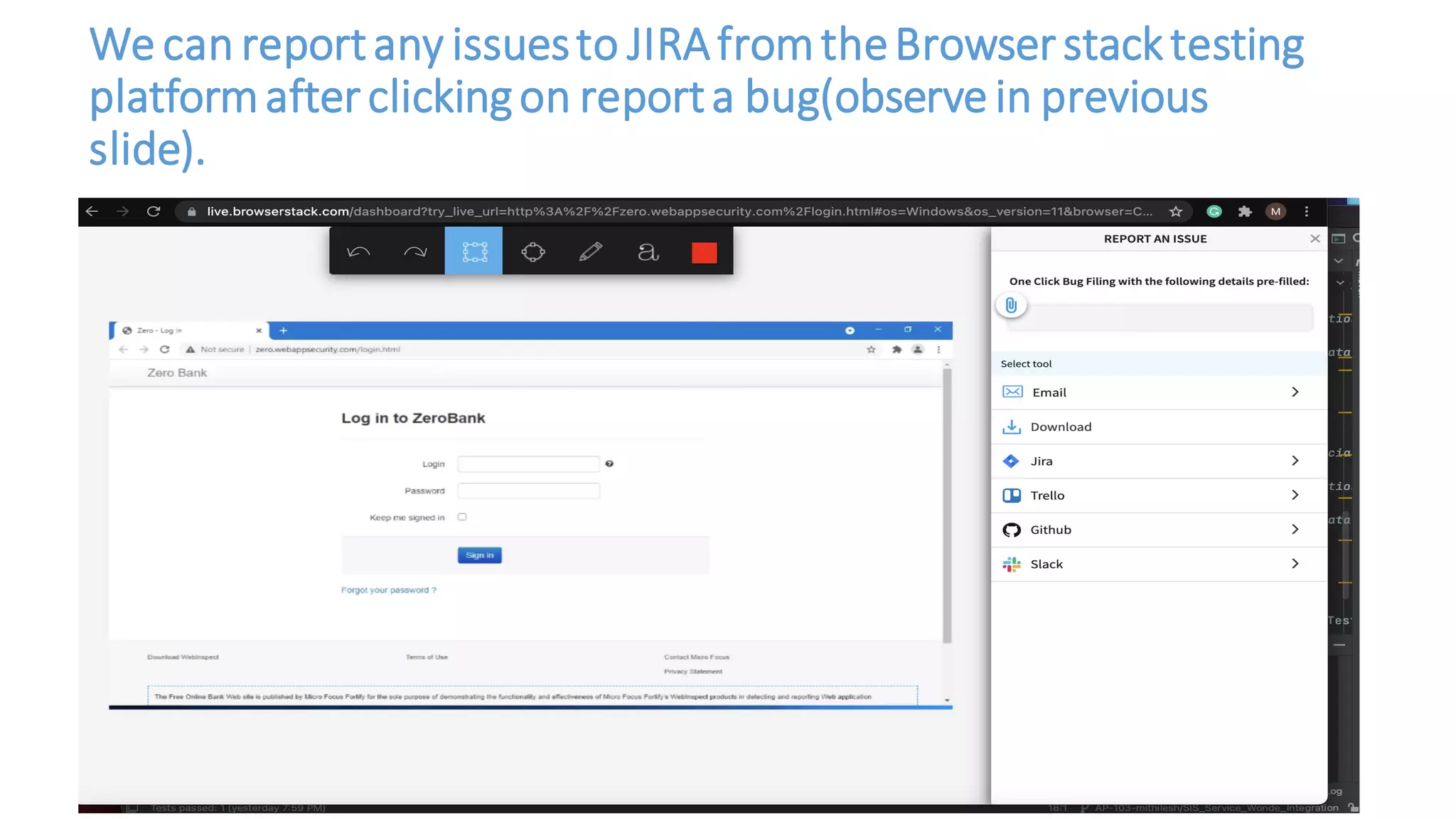Open the Chrome three-dot menu
Image resolution: width=1456 pixels, height=819 pixels.
1307,211
